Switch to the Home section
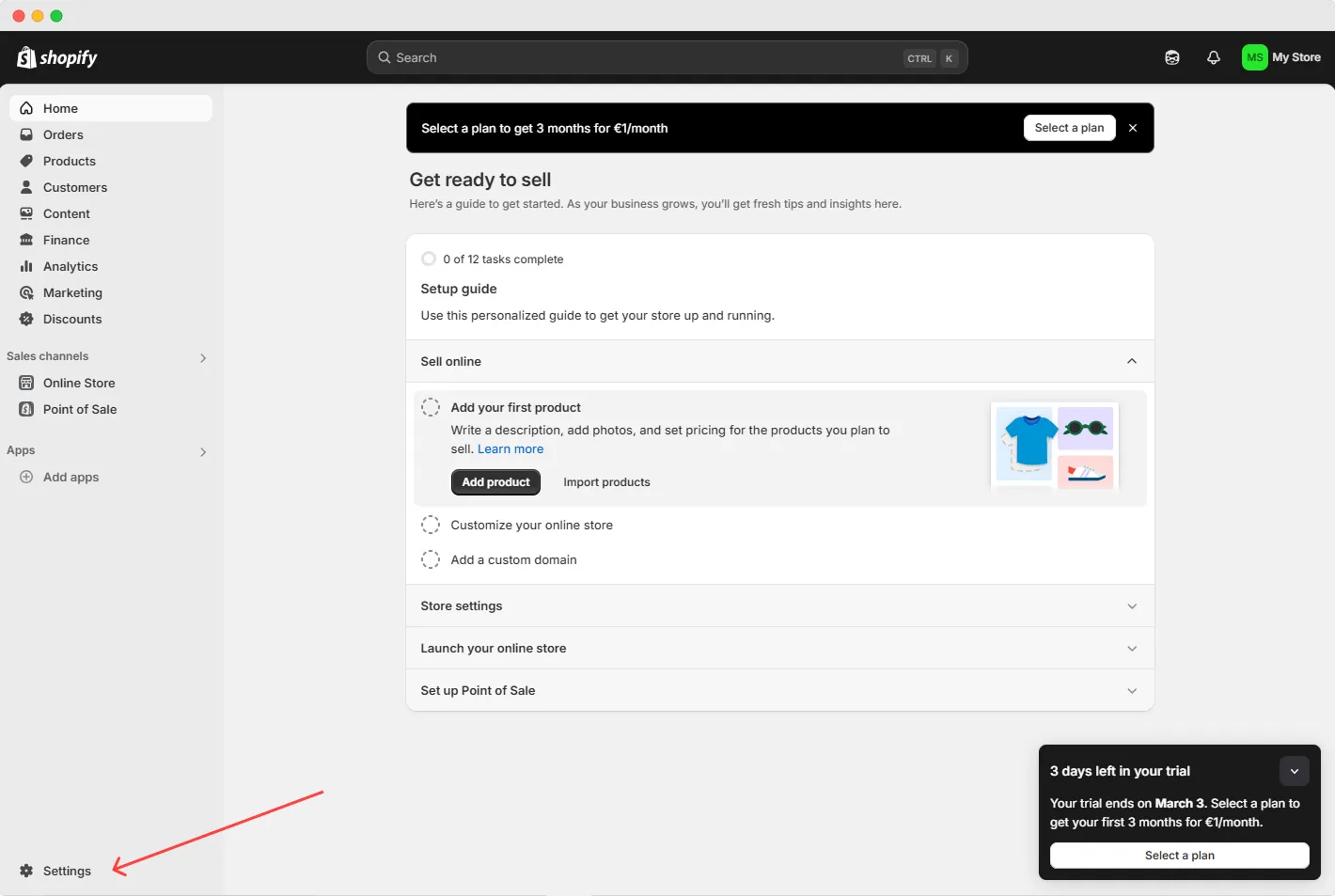 pos(60,108)
